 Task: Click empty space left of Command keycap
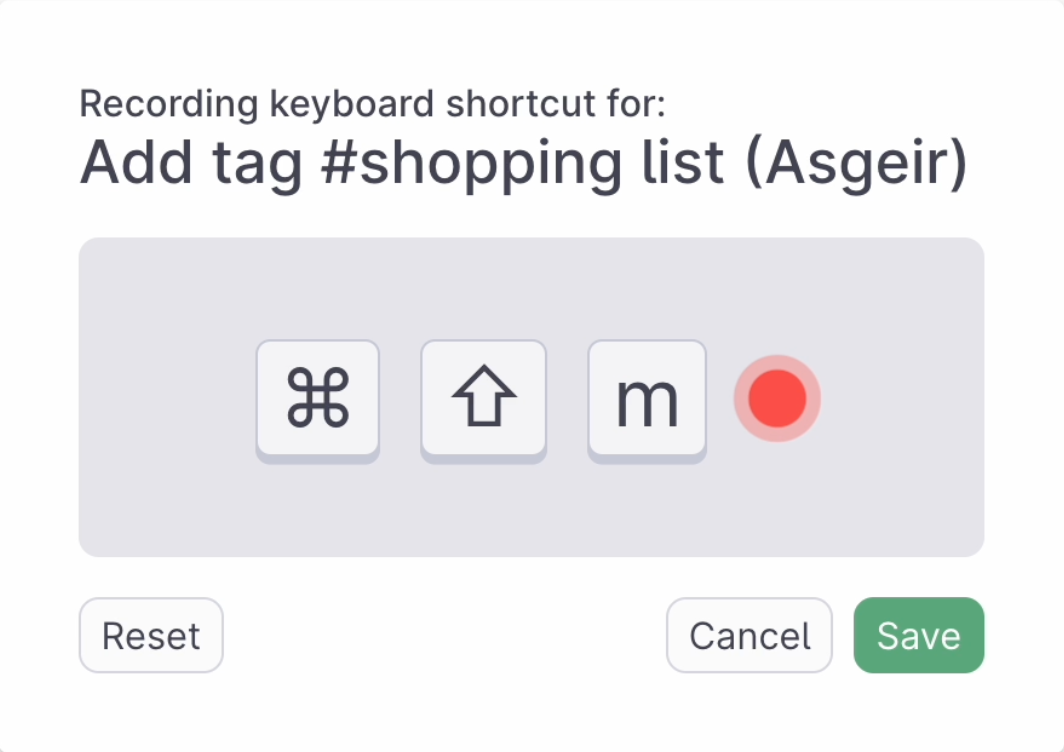point(166,398)
